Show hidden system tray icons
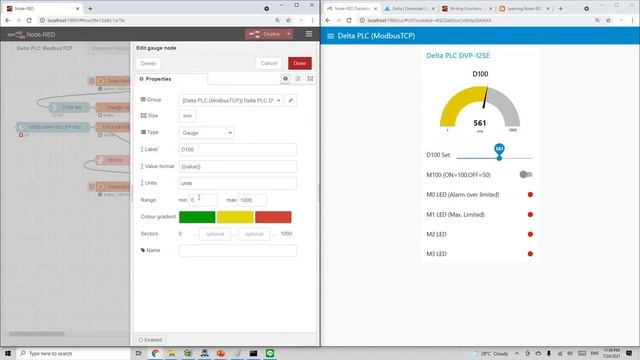640x360 pixels. tap(517, 353)
